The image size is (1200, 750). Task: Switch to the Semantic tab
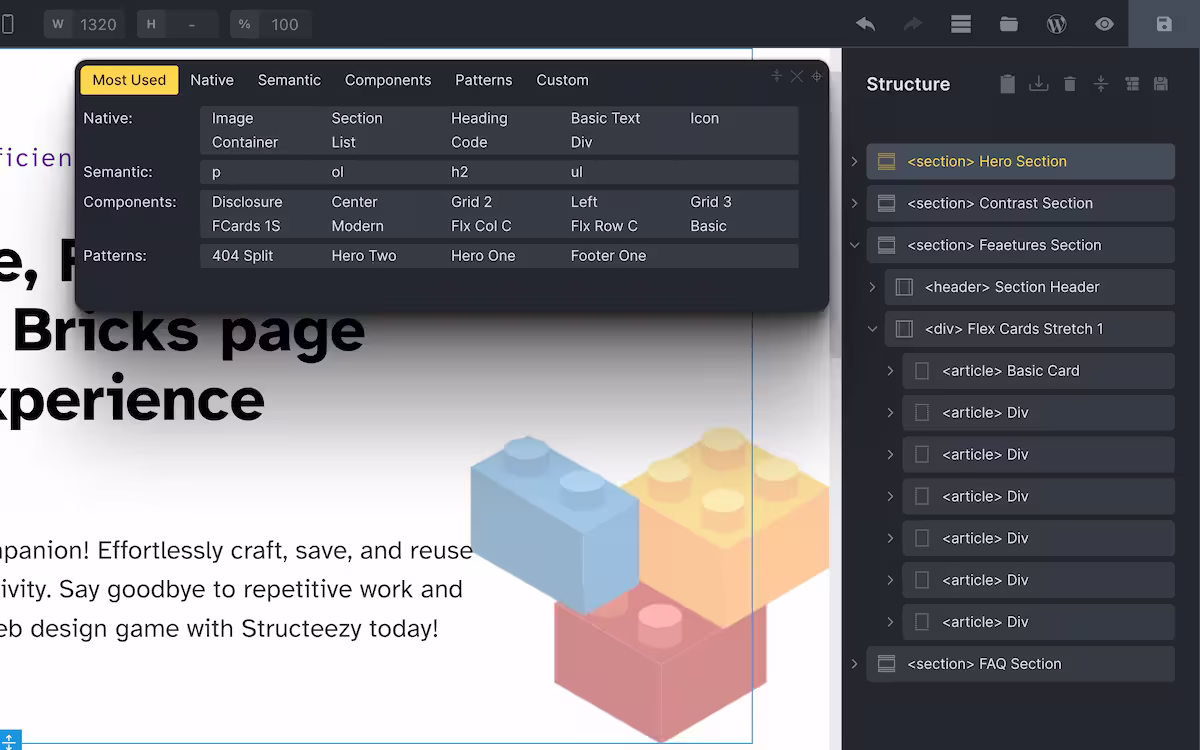(289, 80)
